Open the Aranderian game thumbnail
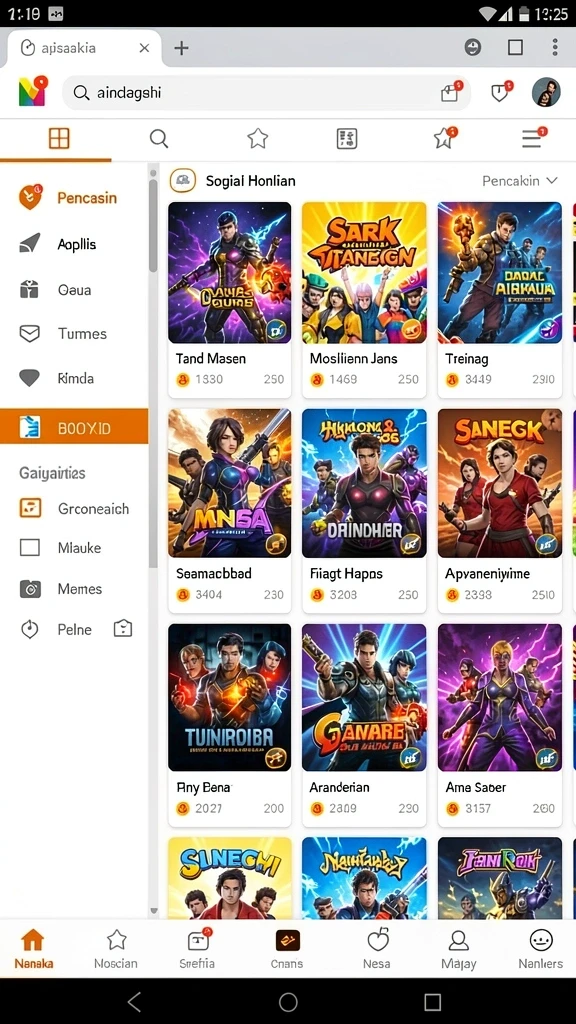 click(364, 697)
